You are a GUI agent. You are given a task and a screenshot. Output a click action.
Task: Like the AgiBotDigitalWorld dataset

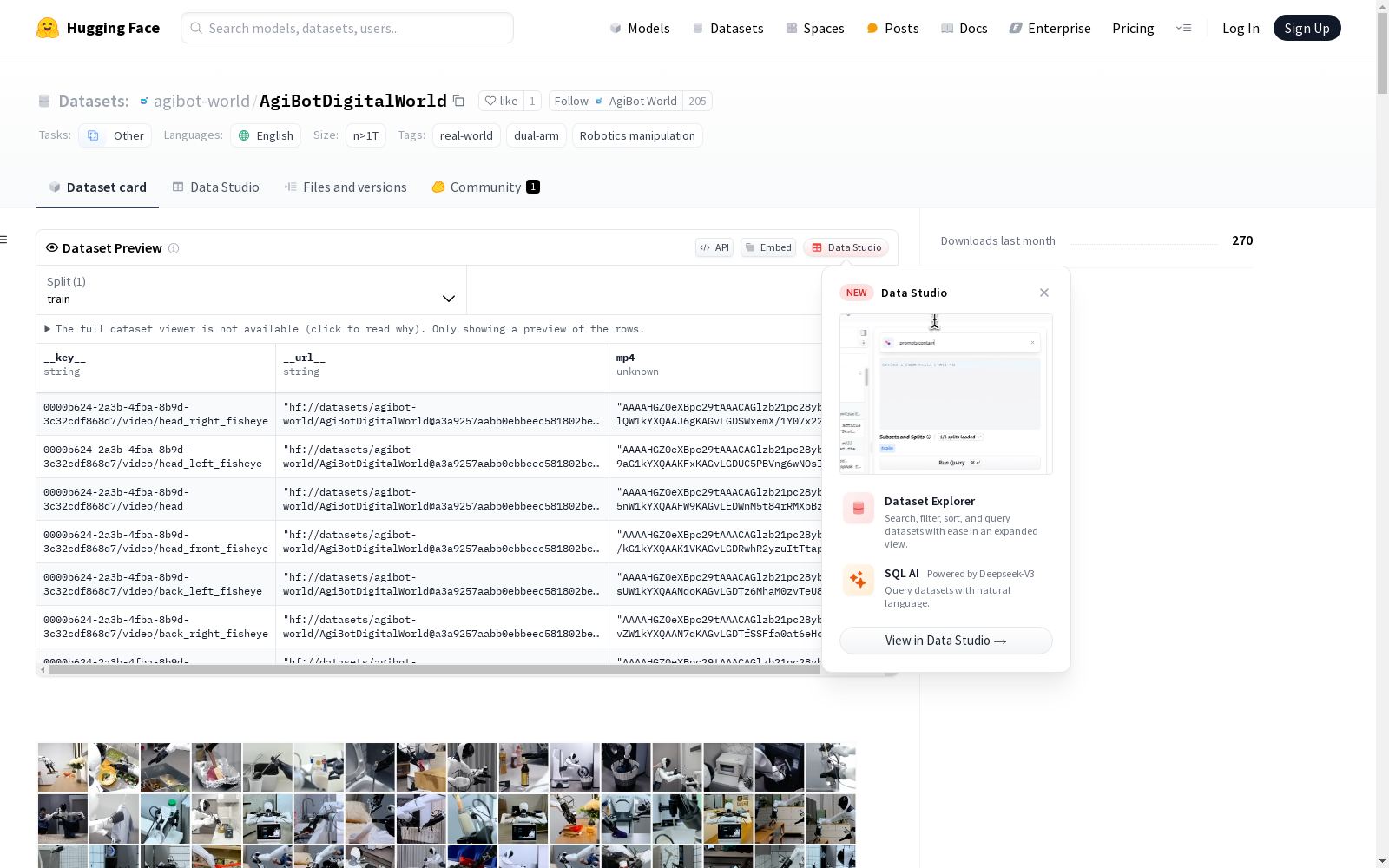pos(501,101)
